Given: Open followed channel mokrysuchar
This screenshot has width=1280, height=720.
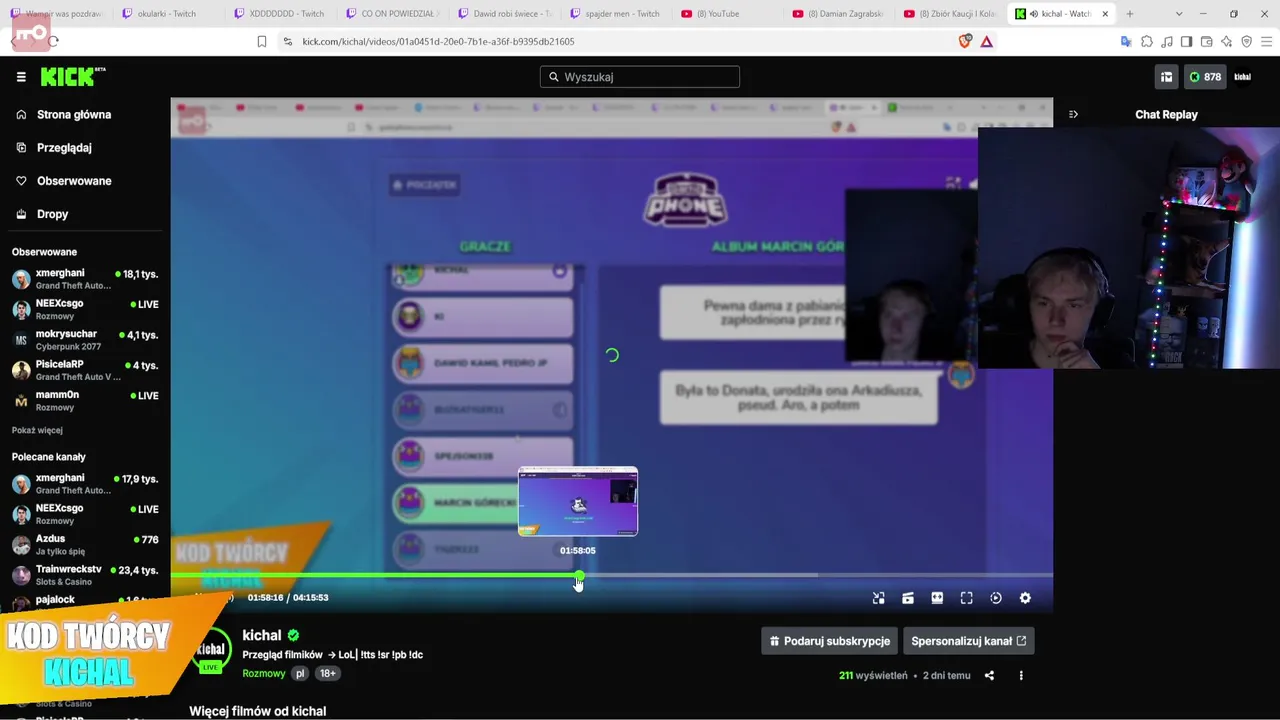Looking at the screenshot, I should tap(85, 340).
